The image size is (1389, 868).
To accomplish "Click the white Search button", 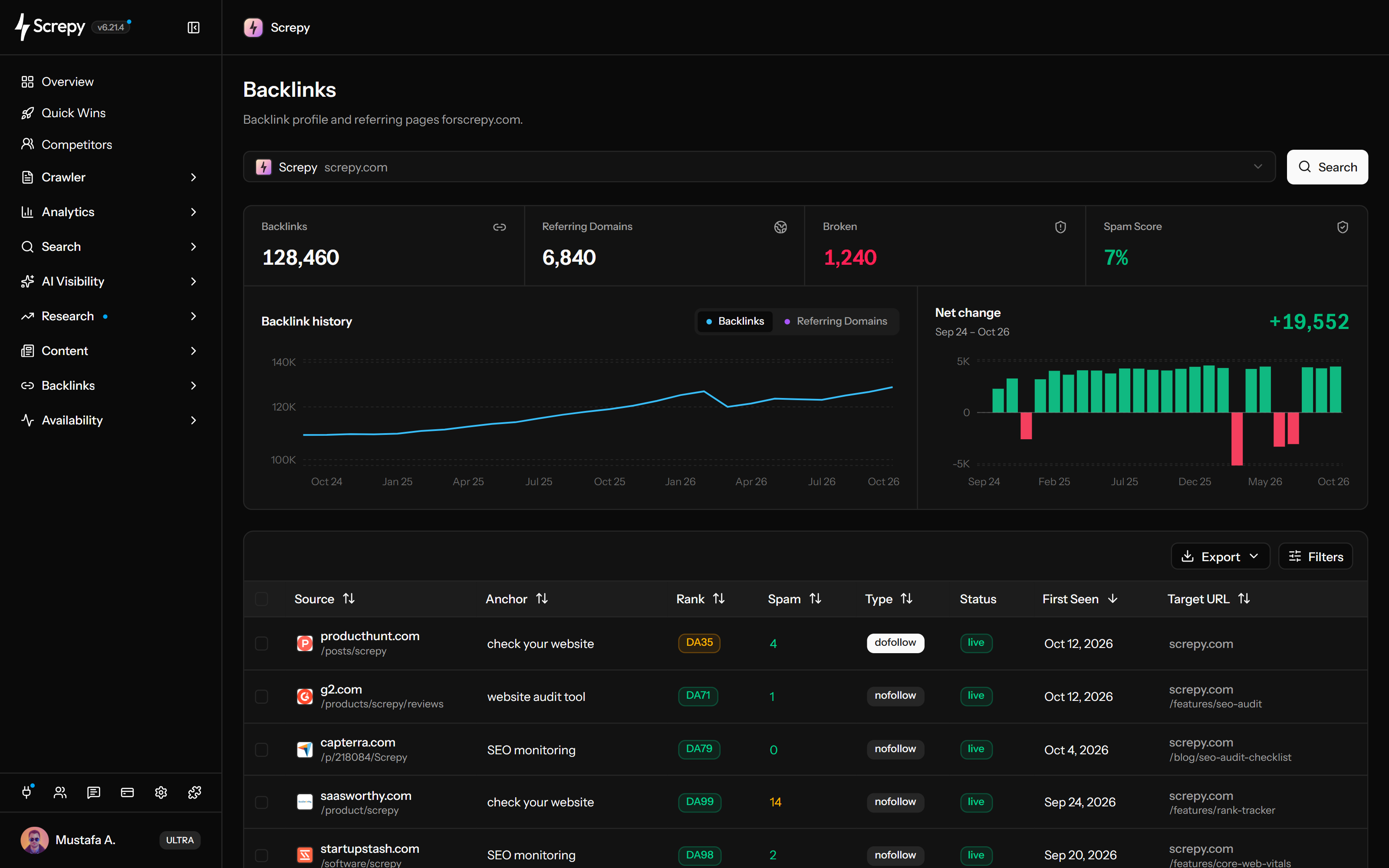I will tap(1327, 167).
